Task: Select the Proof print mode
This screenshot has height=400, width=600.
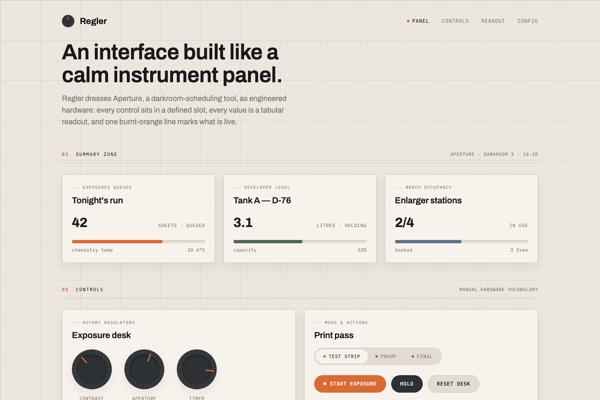Action: [x=385, y=356]
